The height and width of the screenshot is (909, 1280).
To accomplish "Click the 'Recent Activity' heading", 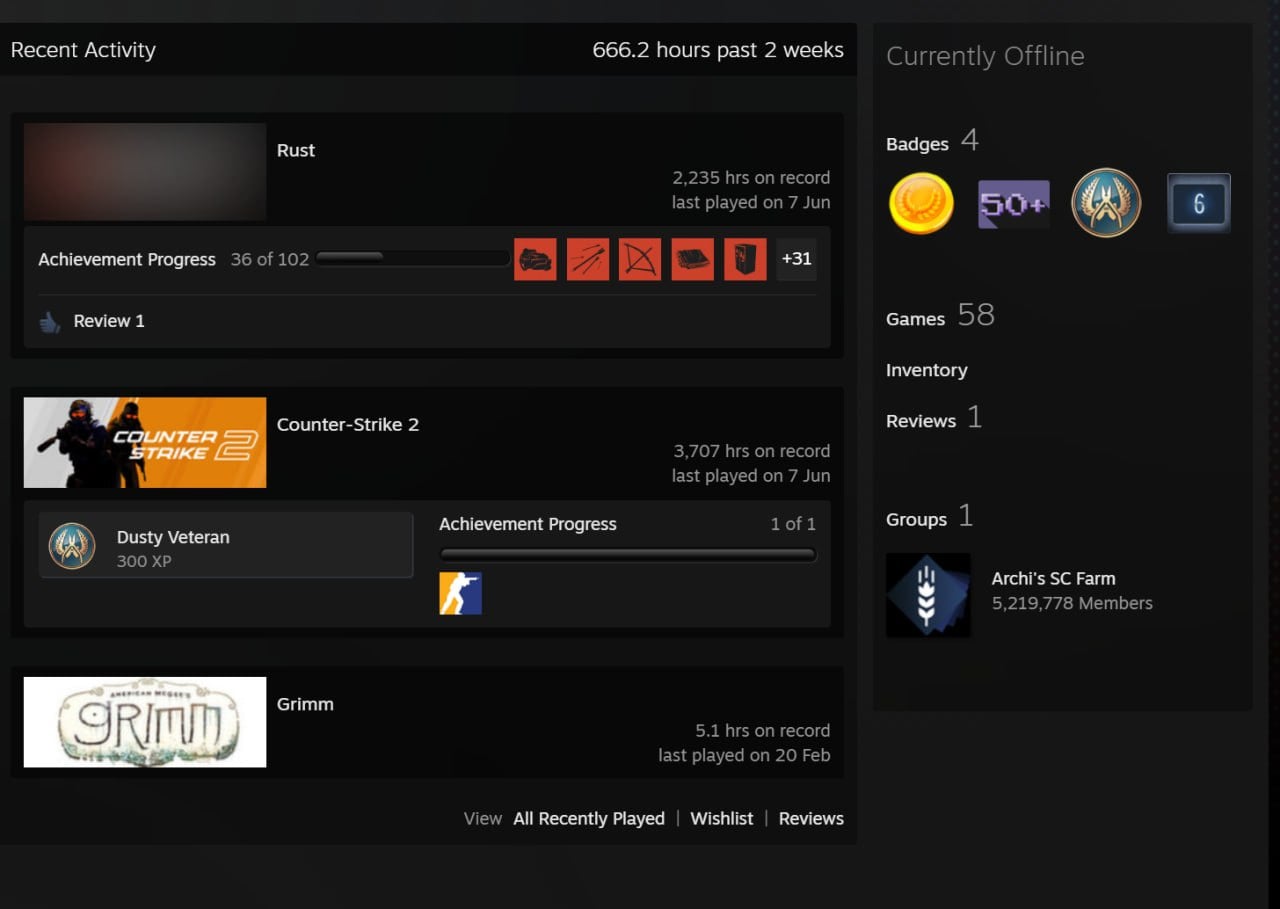I will click(x=83, y=50).
